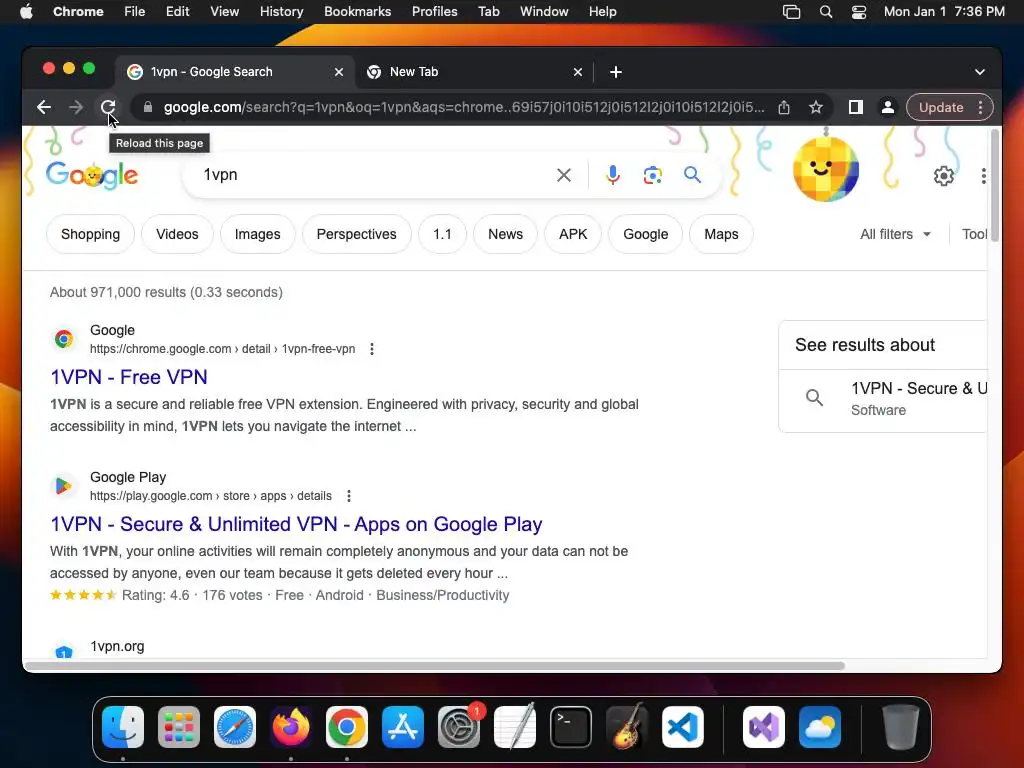Open Google quick settings gear
Image resolution: width=1024 pixels, height=768 pixels.
pyautogui.click(x=944, y=176)
